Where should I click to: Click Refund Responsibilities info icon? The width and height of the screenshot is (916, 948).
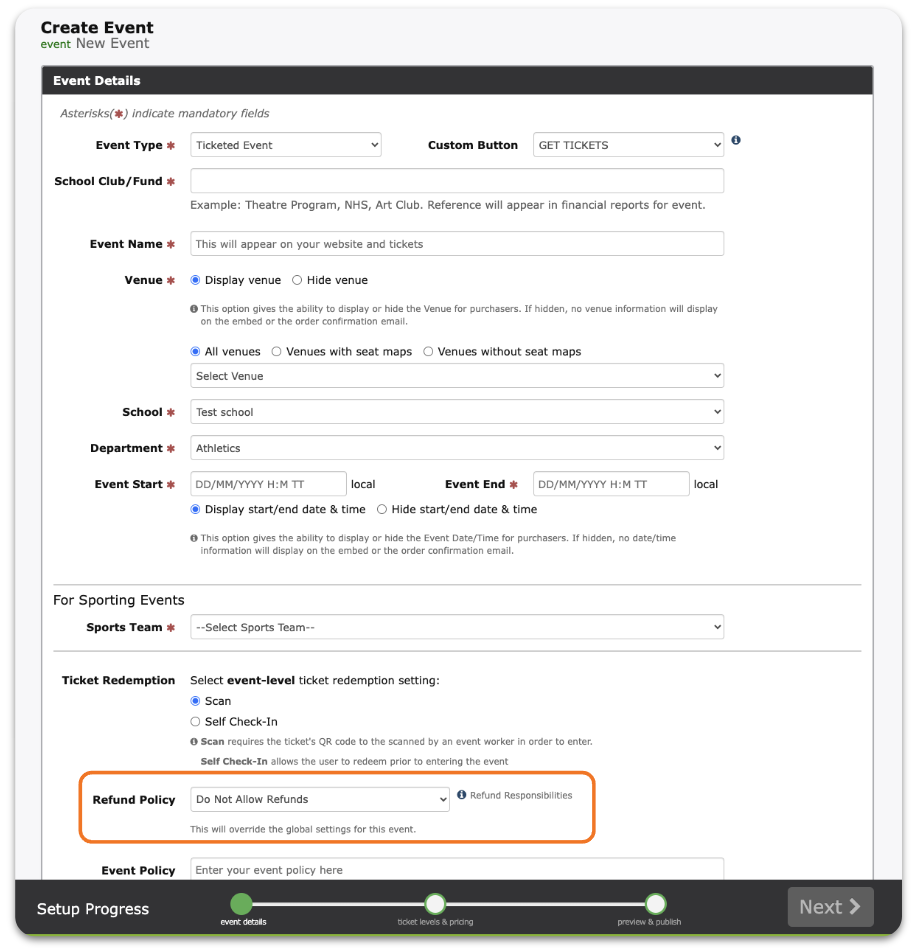click(x=462, y=796)
